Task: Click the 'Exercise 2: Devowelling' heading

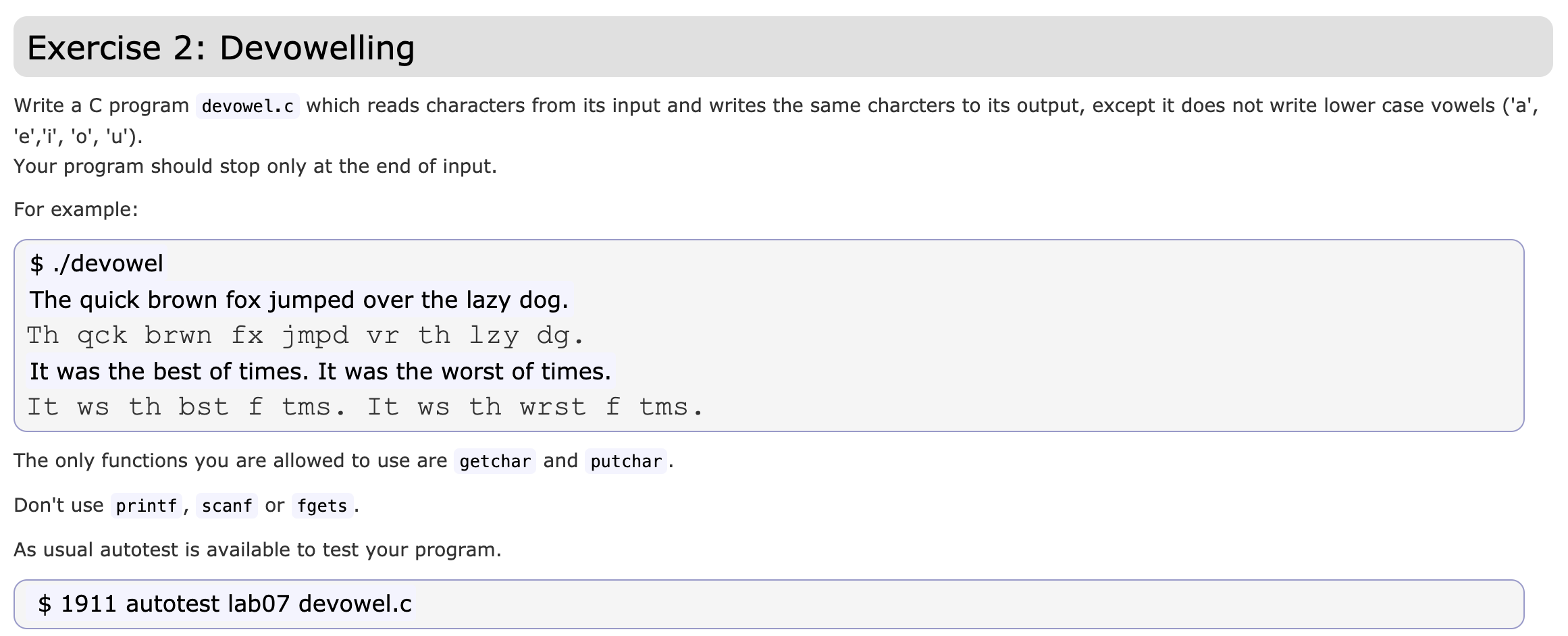Action: [221, 47]
